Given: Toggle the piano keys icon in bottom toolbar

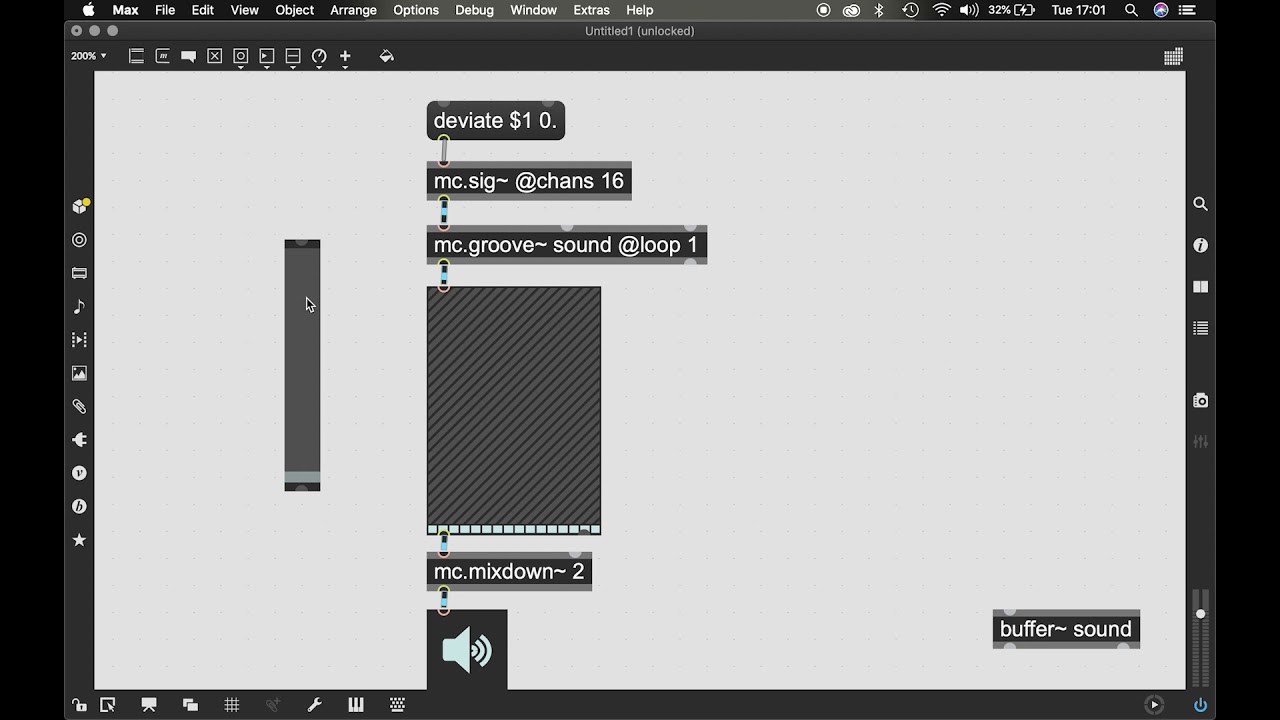Looking at the screenshot, I should coord(356,705).
